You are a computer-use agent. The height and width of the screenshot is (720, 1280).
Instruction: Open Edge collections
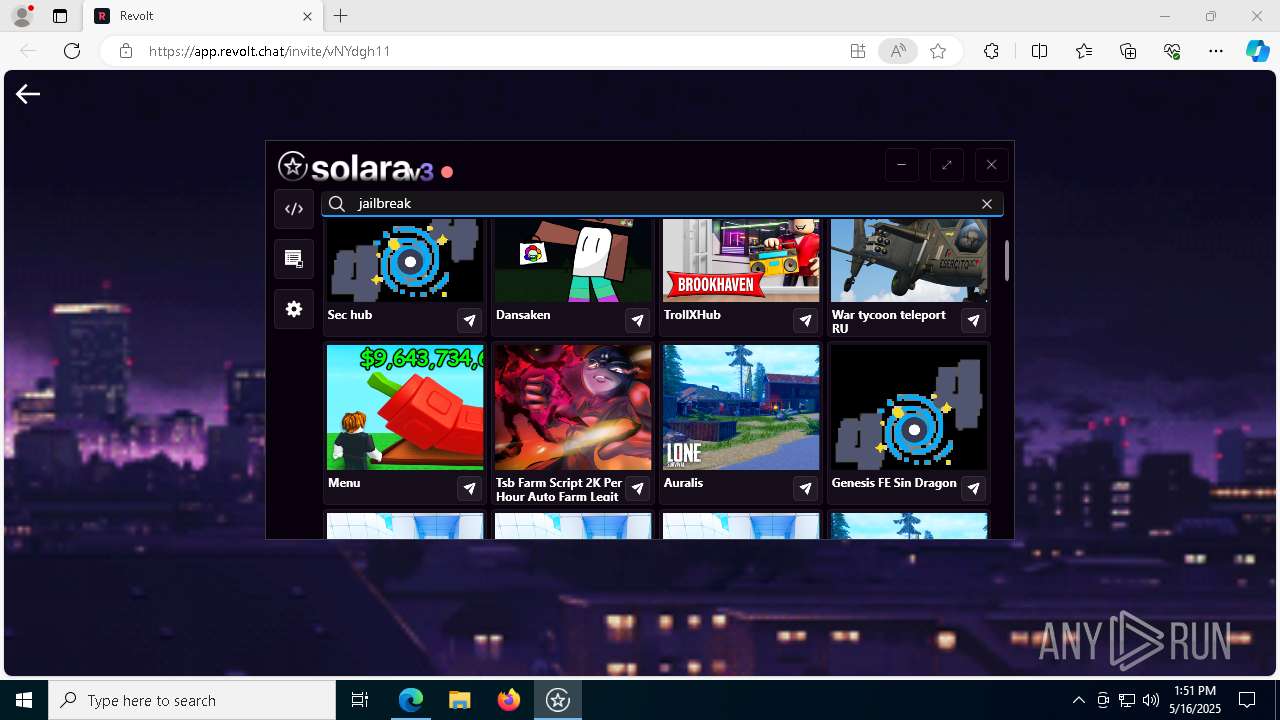(1128, 51)
